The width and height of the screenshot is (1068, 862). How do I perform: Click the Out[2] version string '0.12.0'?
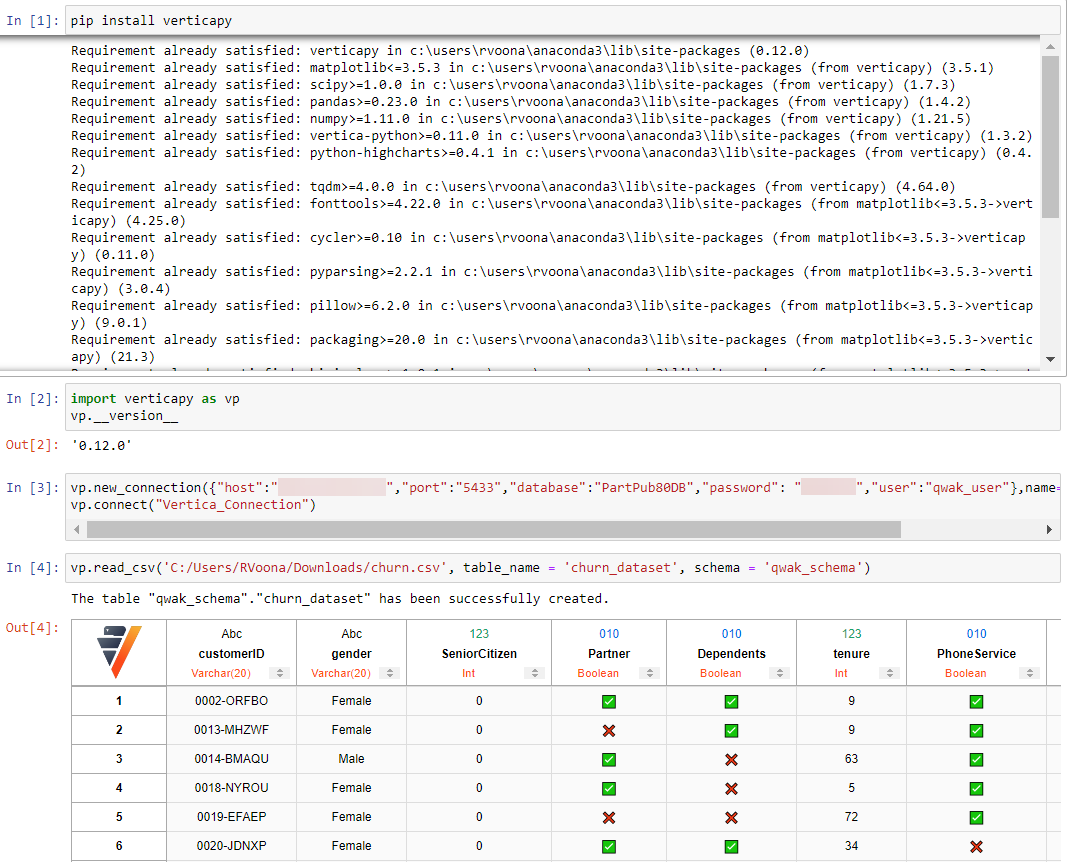coord(101,445)
